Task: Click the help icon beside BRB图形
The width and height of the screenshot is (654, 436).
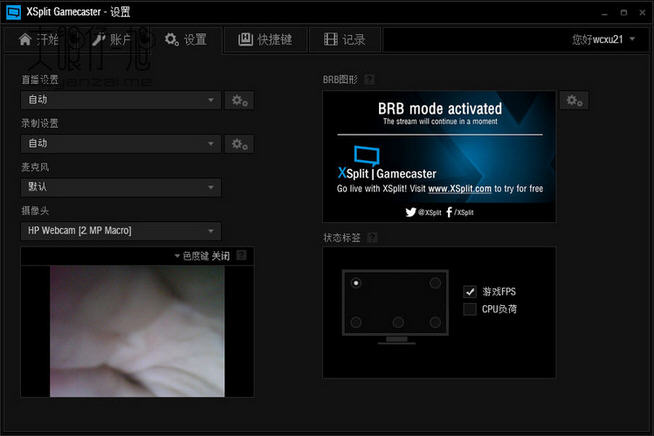Action: pyautogui.click(x=370, y=79)
